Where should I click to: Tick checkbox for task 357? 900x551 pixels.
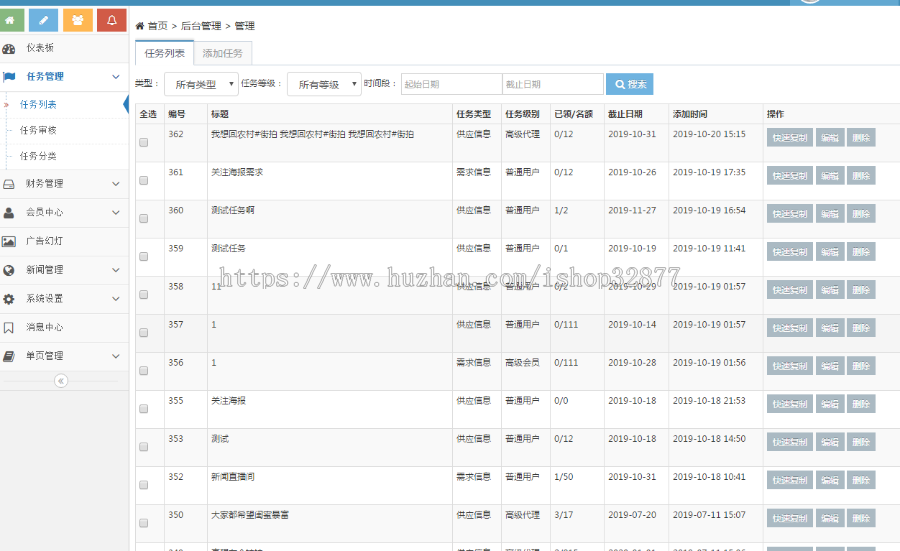coord(143,332)
